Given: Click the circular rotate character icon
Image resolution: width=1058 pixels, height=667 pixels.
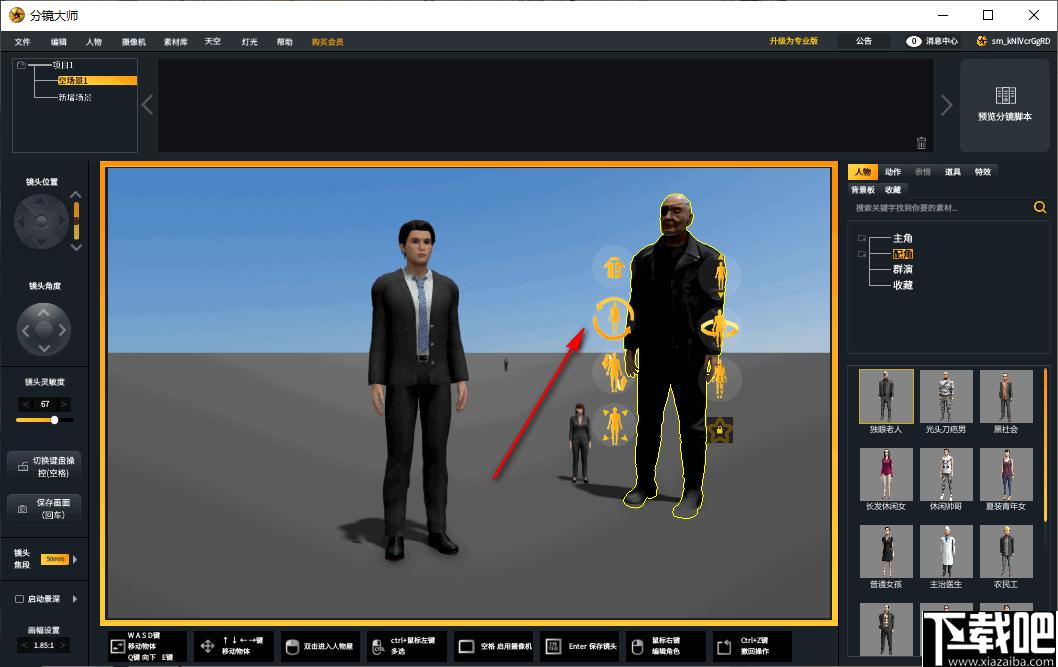Looking at the screenshot, I should coord(613,318).
